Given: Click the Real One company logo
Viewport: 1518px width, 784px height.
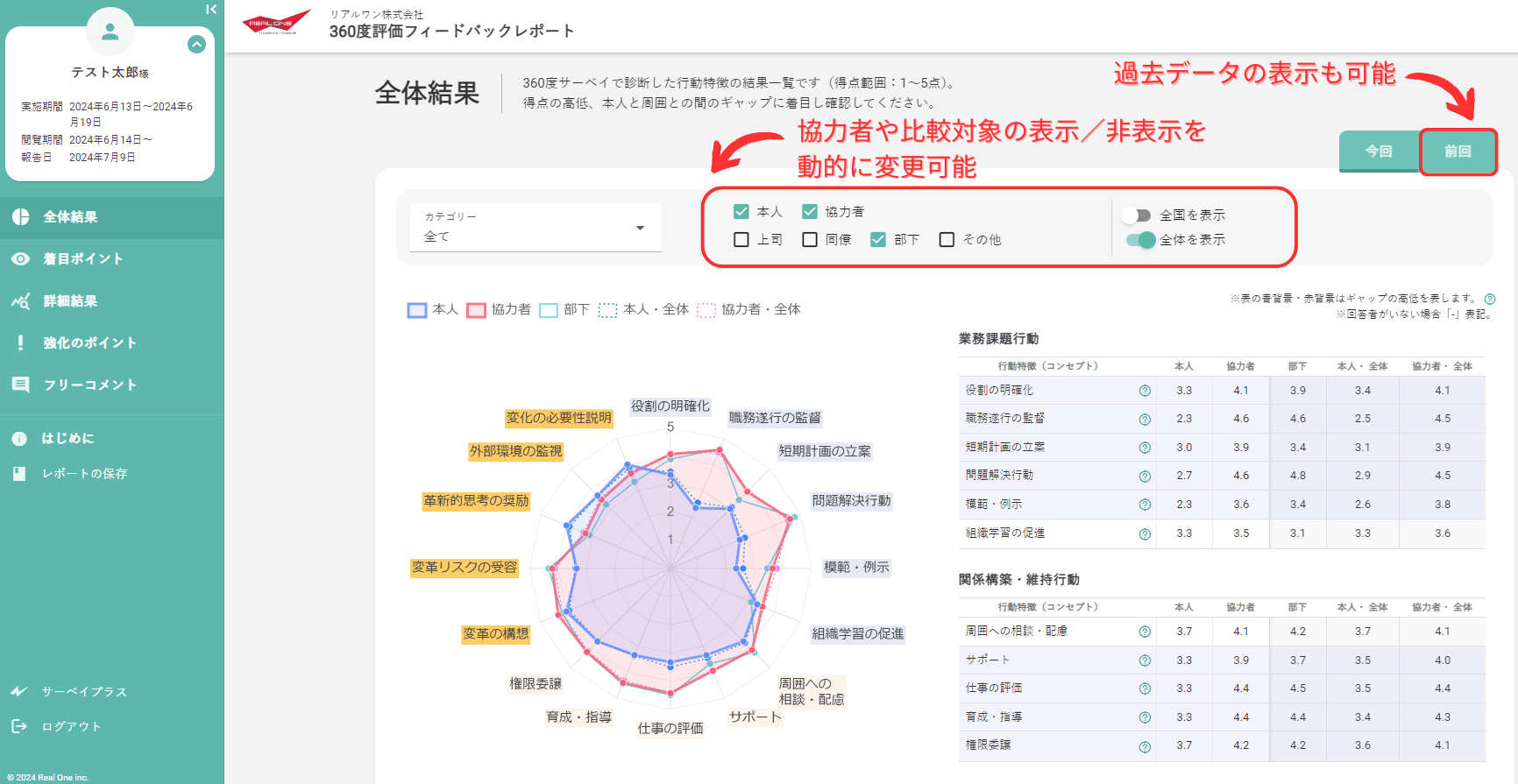Looking at the screenshot, I should 276,23.
